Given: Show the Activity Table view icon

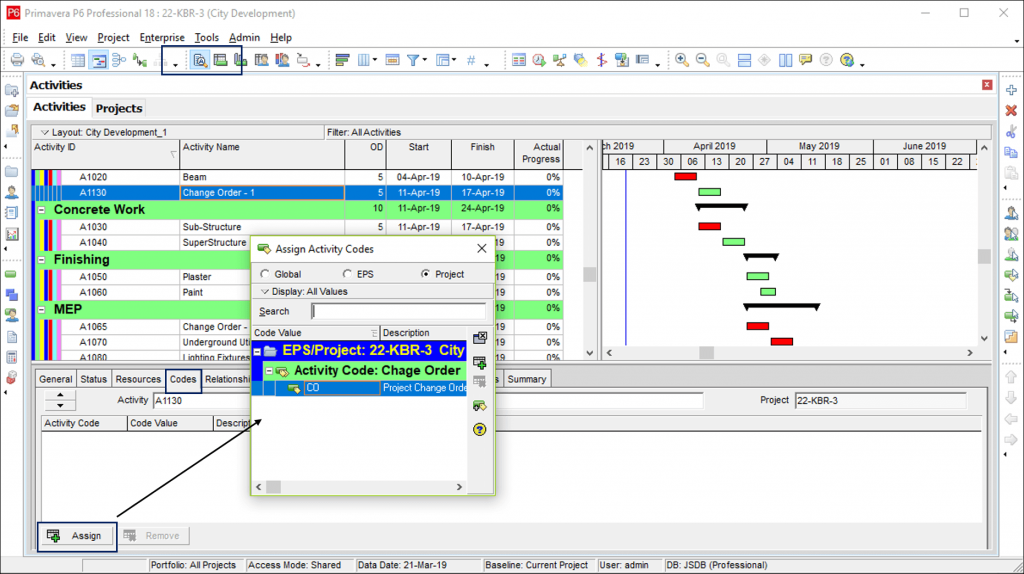Looking at the screenshot, I should click(78, 60).
